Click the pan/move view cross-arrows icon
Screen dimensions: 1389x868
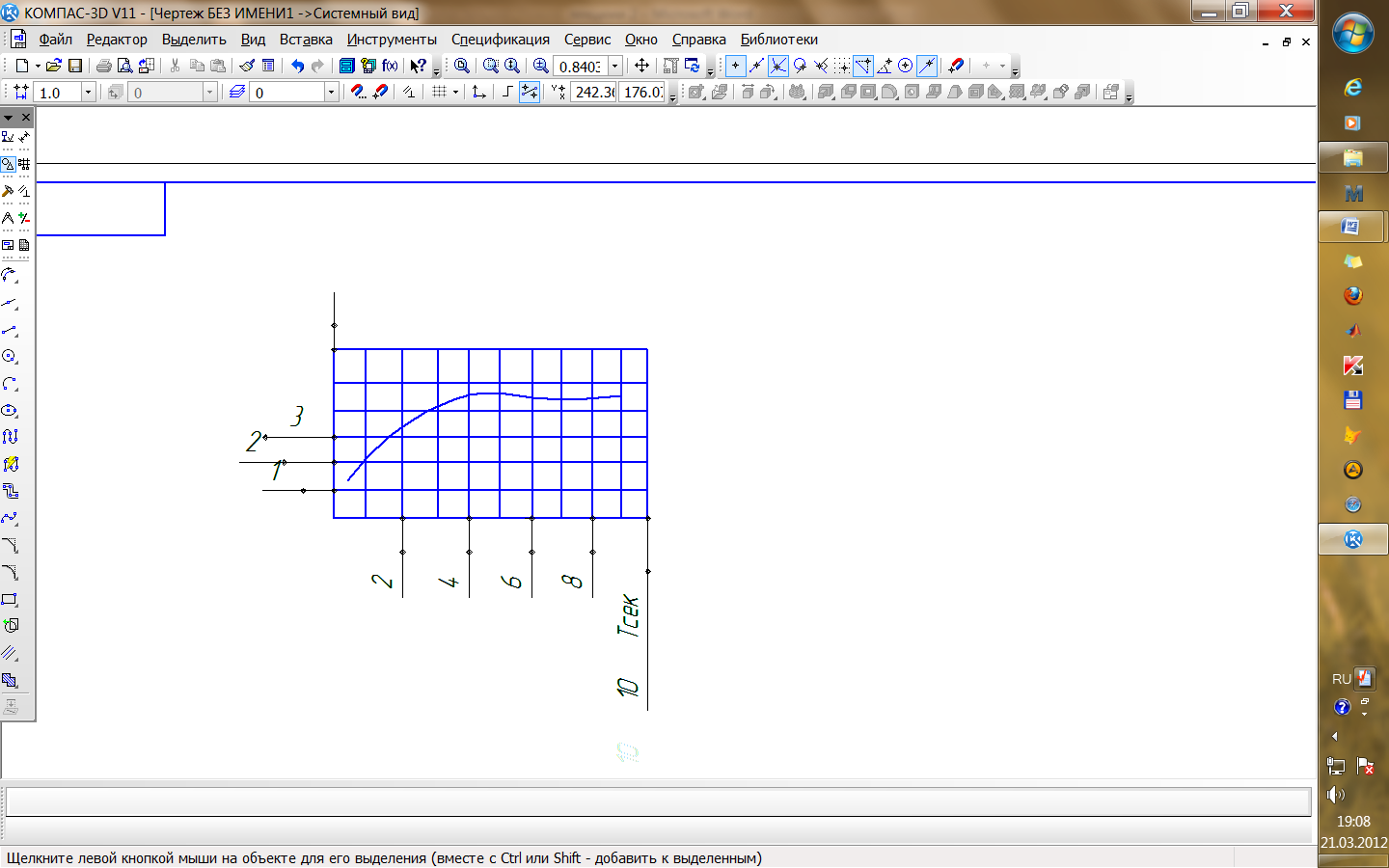click(x=641, y=66)
